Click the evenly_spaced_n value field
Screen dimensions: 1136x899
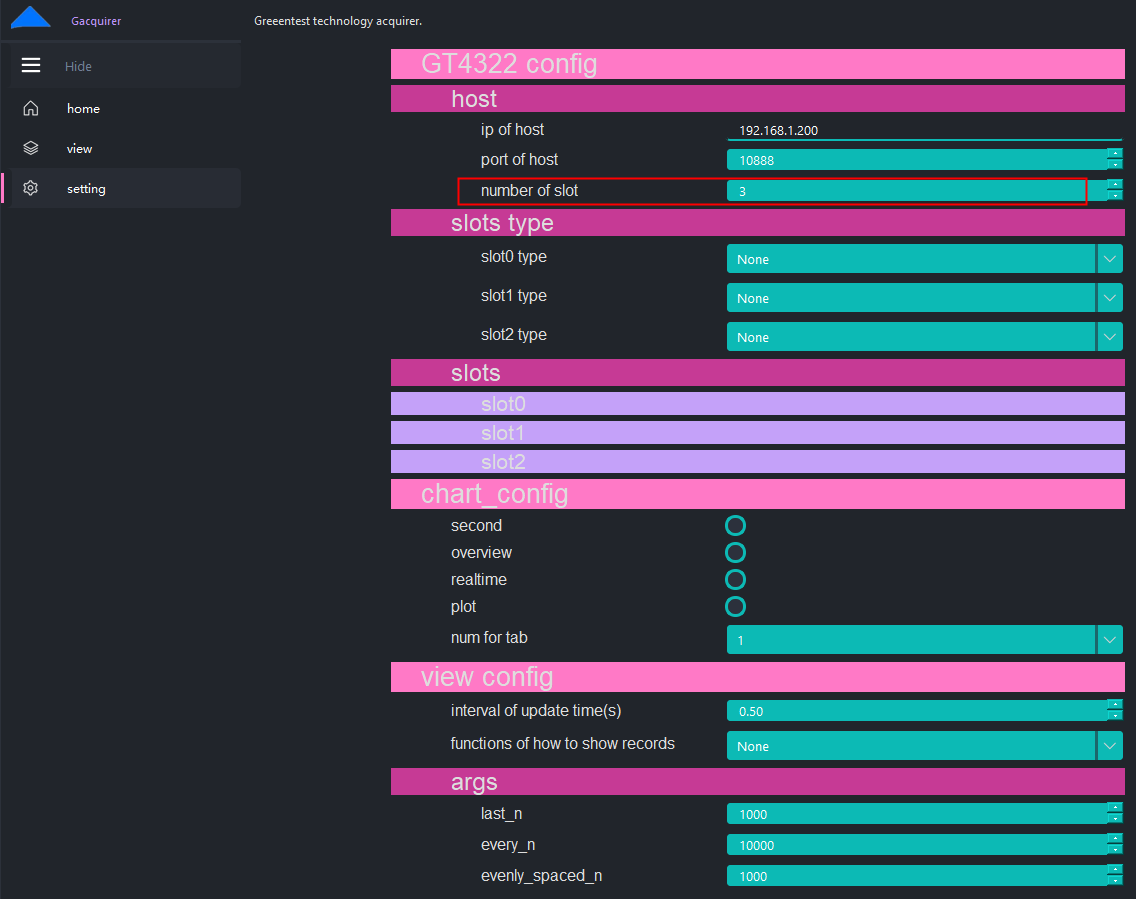(916, 876)
